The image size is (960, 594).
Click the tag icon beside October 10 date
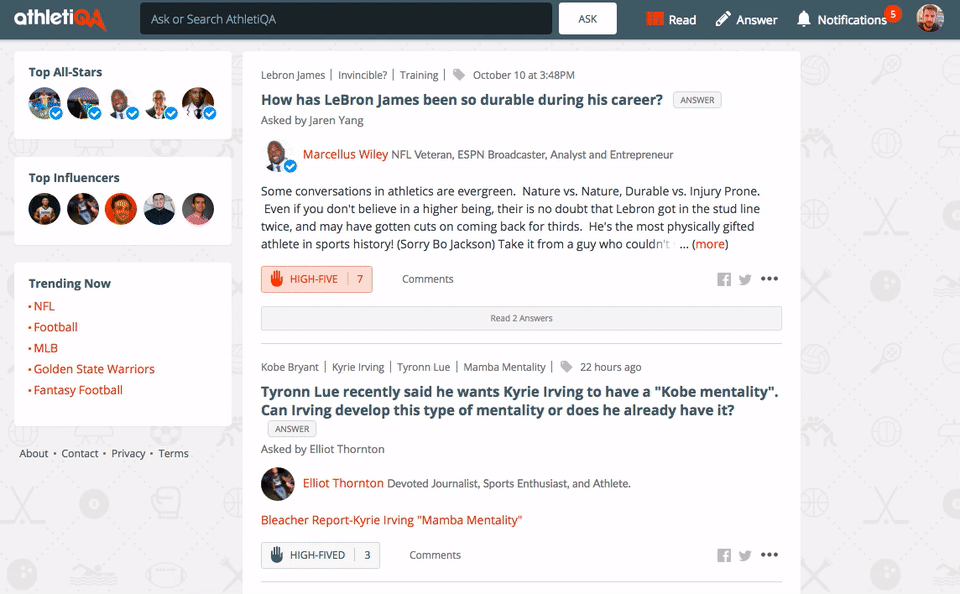(459, 75)
